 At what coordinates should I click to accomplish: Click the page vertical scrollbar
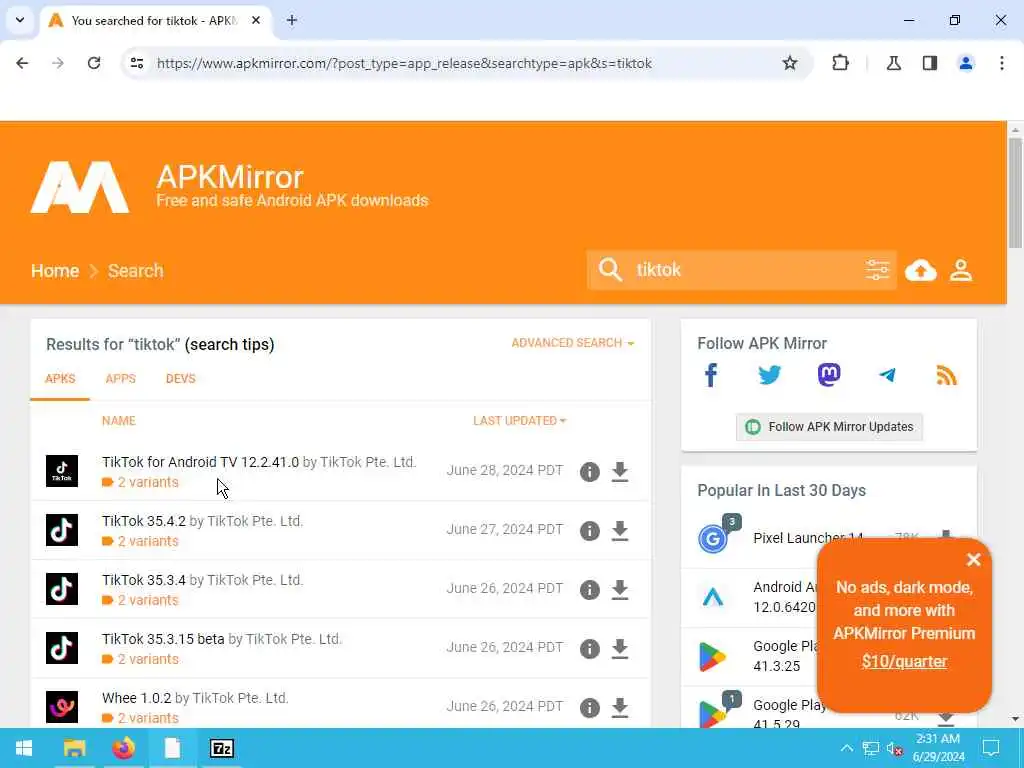[1015, 193]
